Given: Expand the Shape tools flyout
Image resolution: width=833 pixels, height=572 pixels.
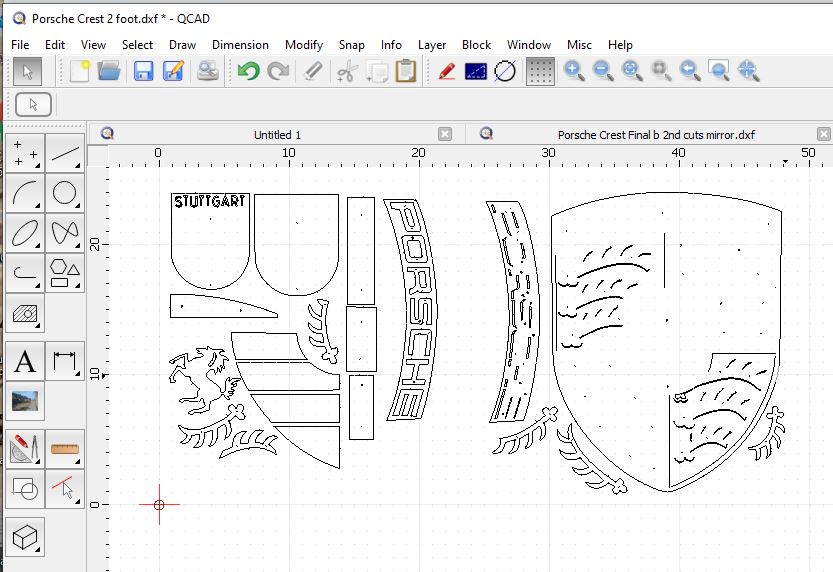Looking at the screenshot, I should pyautogui.click(x=65, y=271).
